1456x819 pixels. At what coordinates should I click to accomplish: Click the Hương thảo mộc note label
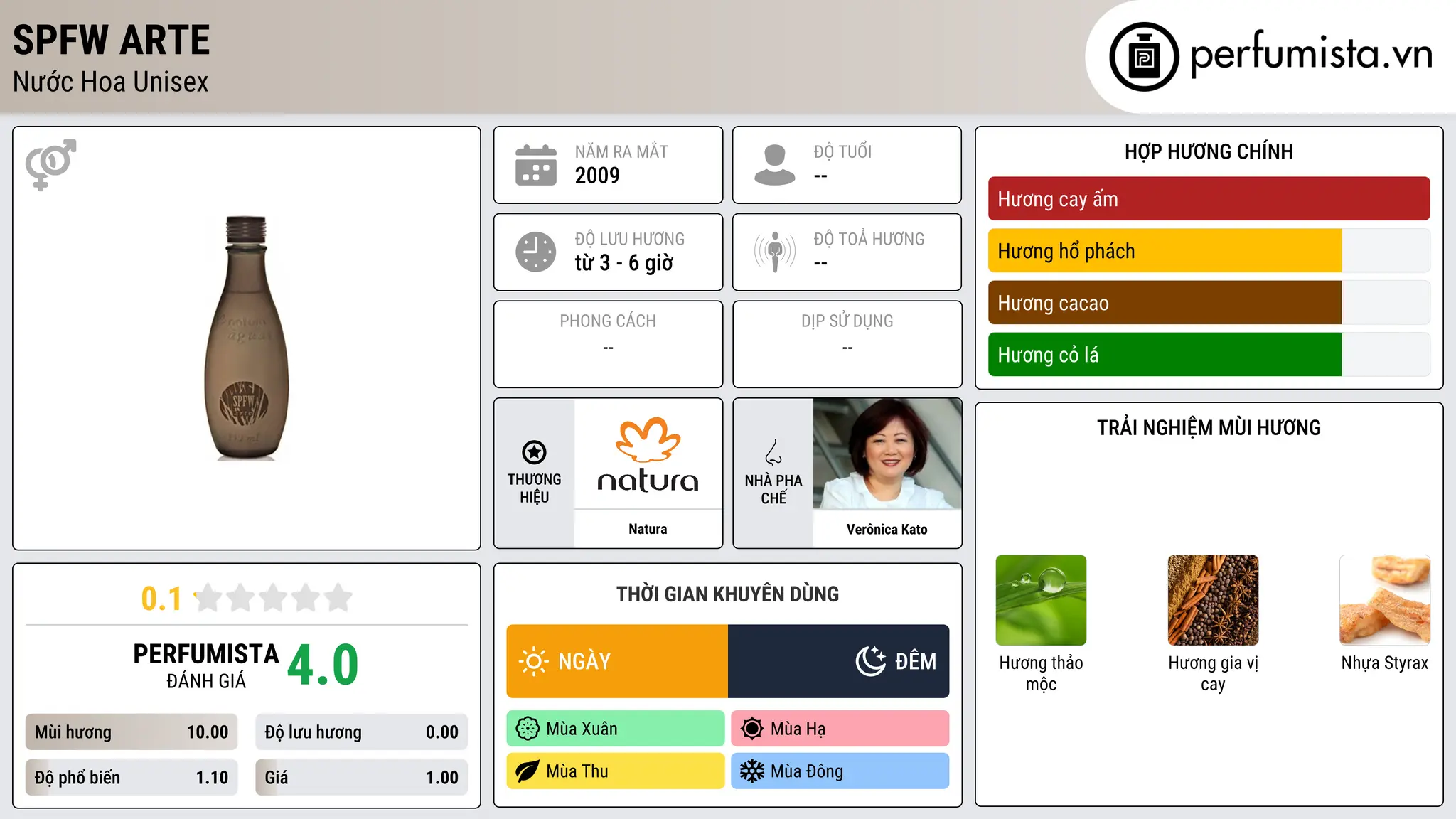(1041, 673)
